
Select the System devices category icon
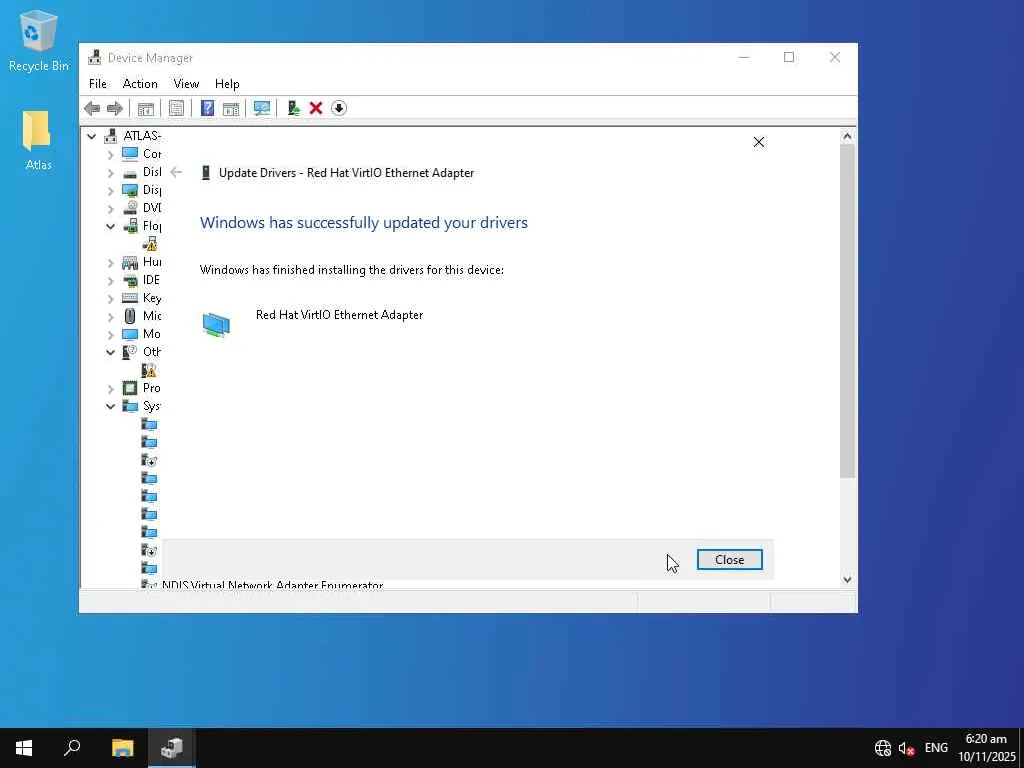click(x=130, y=406)
